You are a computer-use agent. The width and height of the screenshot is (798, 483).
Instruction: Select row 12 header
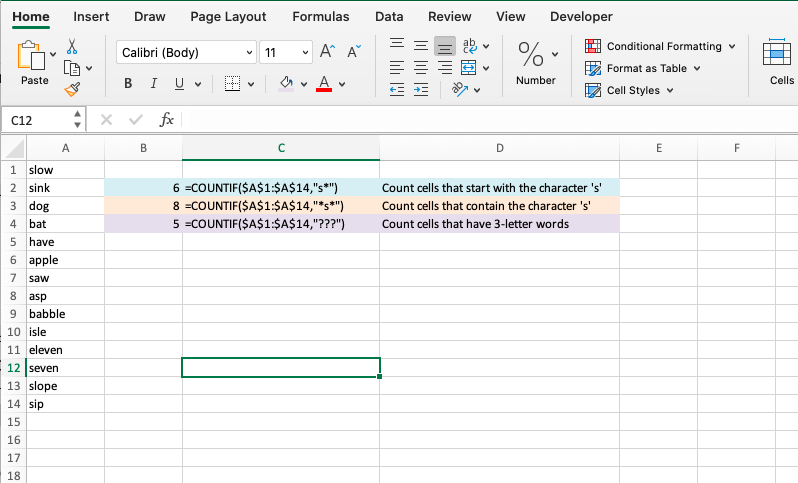14,368
